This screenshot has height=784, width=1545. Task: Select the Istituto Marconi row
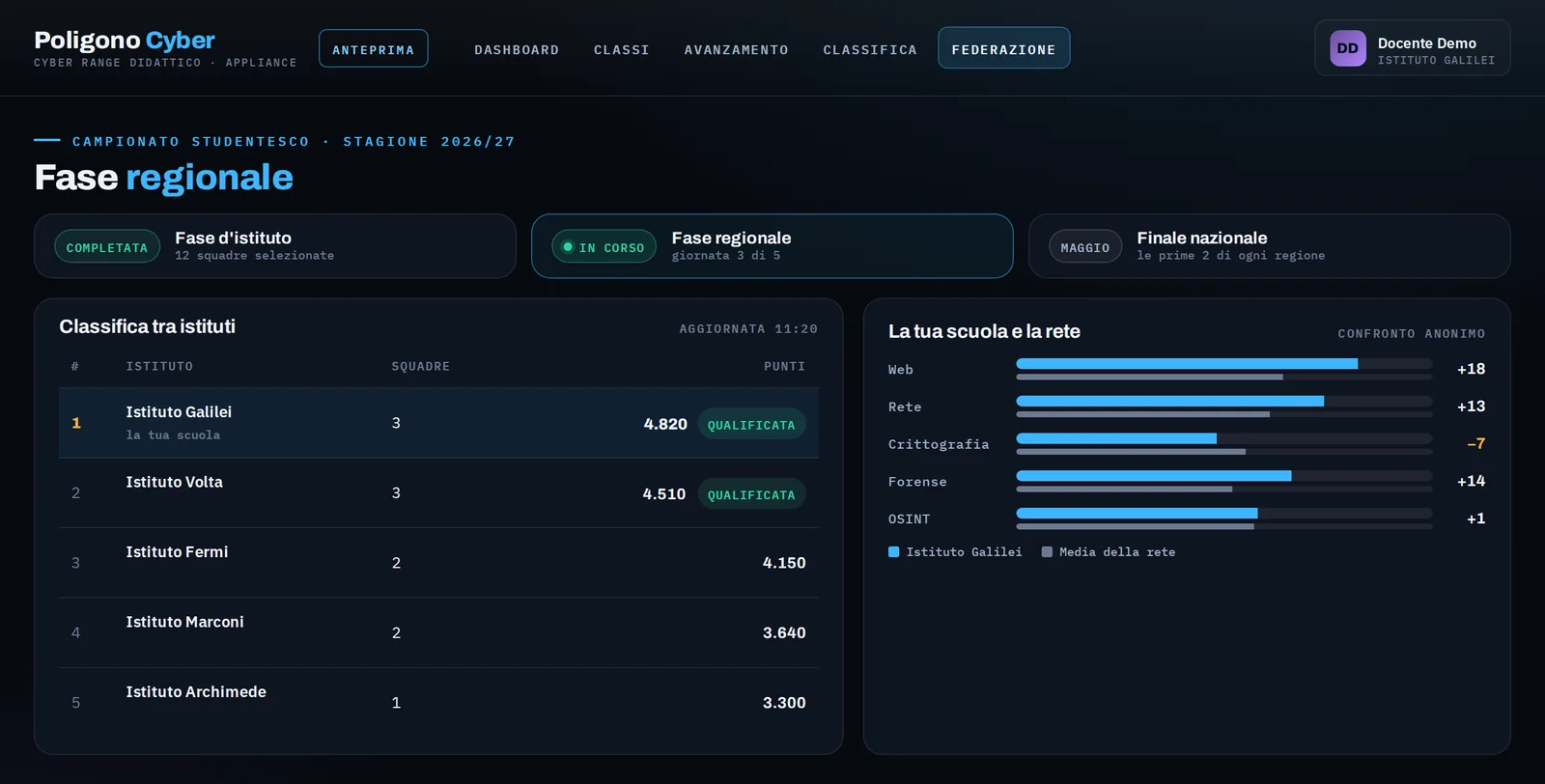[x=438, y=632]
